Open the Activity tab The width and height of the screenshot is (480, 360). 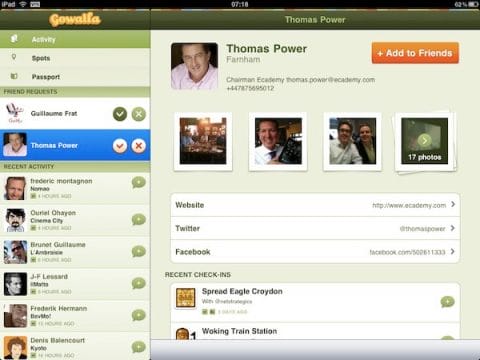pos(75,39)
